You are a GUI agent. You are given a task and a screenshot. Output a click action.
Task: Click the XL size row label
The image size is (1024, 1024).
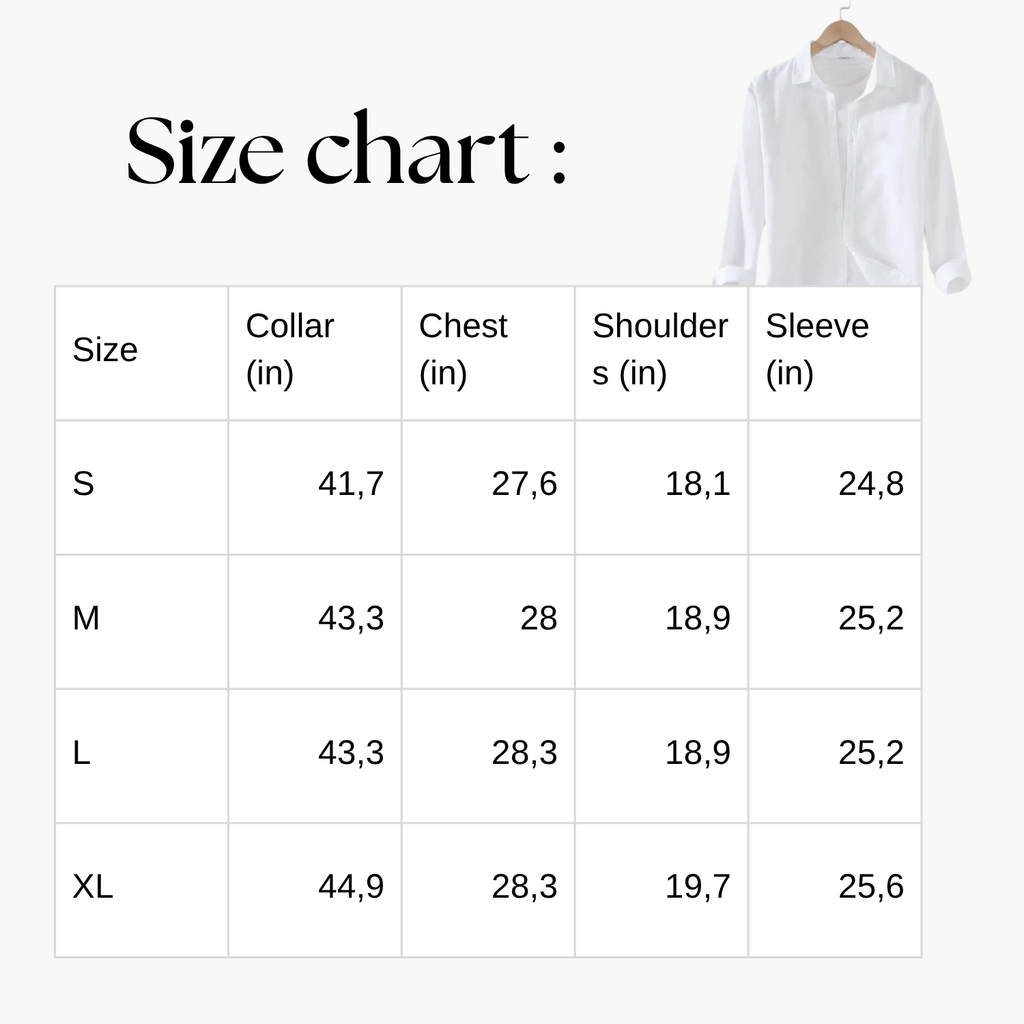[93, 887]
